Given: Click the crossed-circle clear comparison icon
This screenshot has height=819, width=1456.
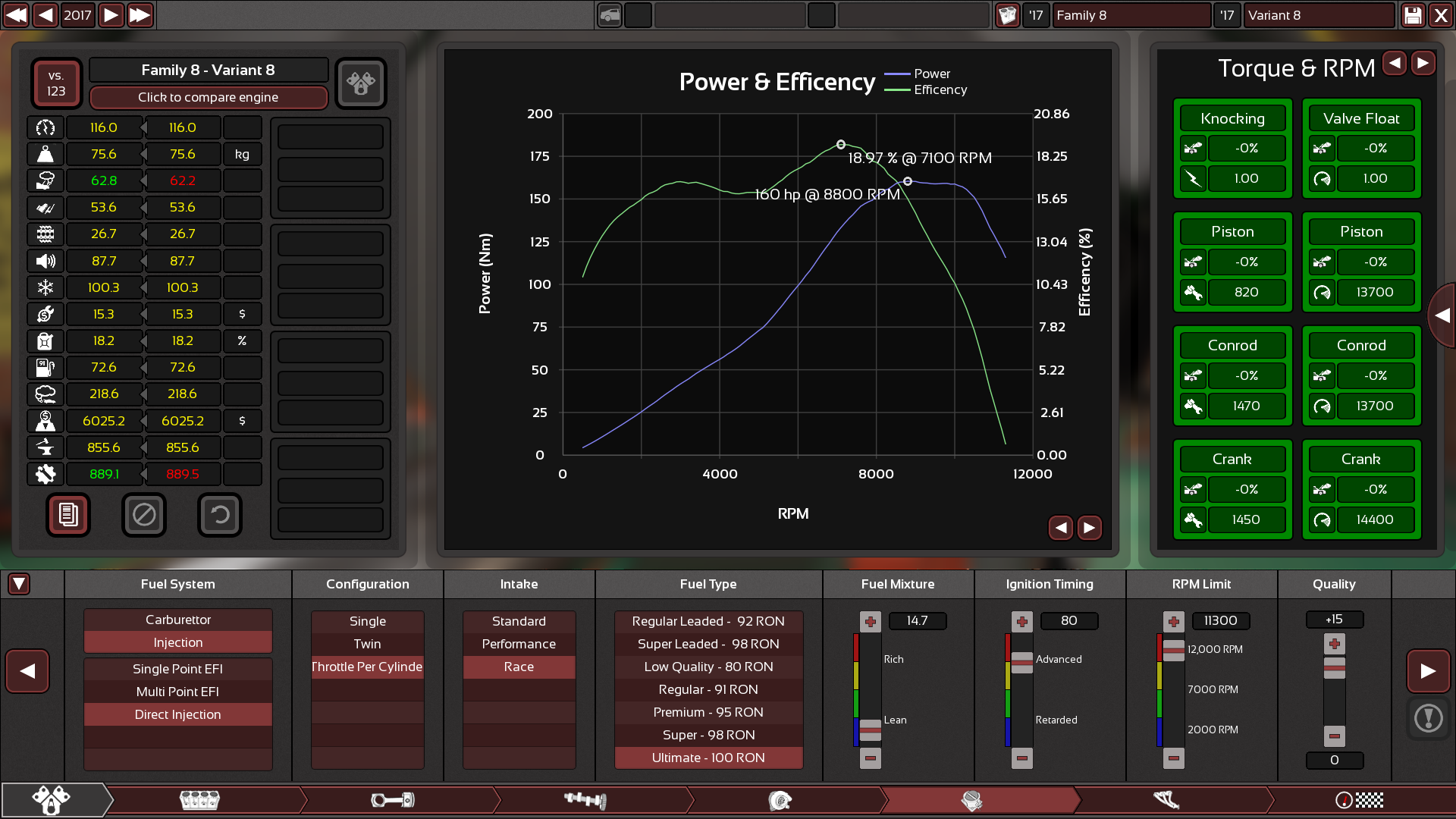Looking at the screenshot, I should [x=144, y=515].
